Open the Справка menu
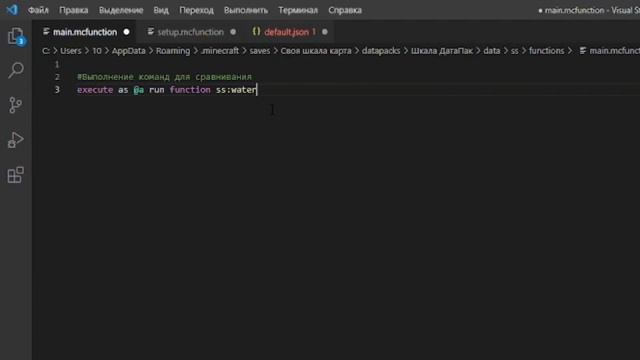The width and height of the screenshot is (640, 360). [345, 10]
